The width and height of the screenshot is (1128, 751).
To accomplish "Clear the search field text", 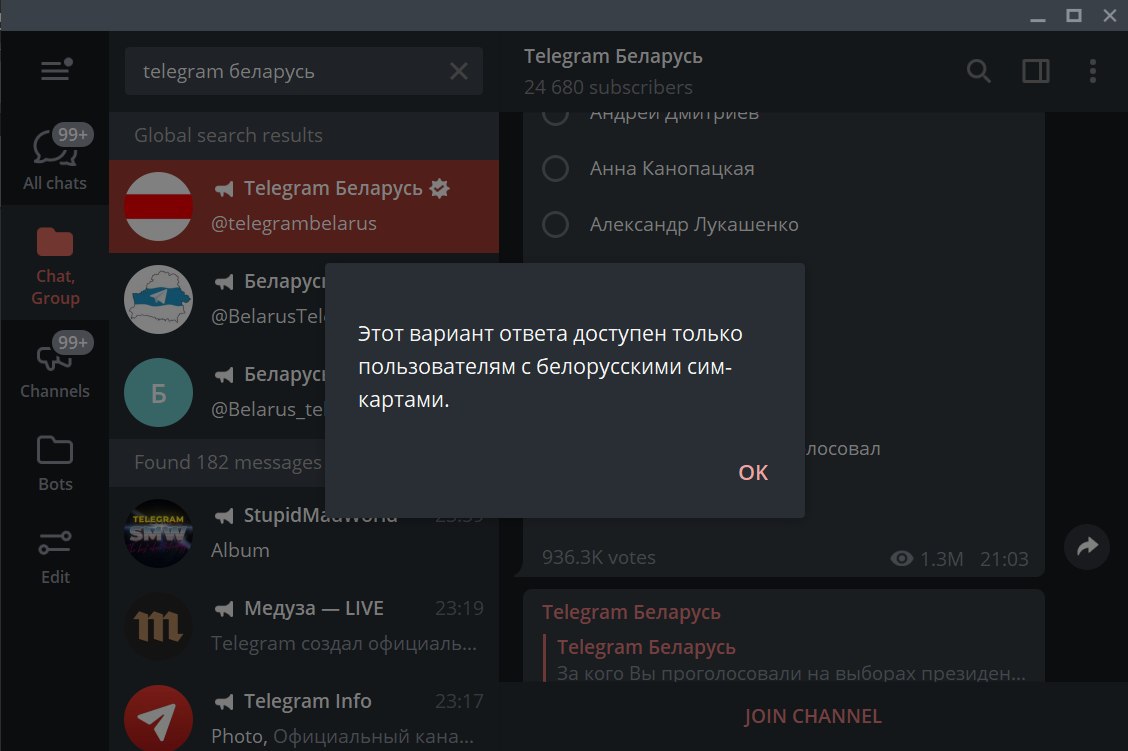I will (x=459, y=71).
